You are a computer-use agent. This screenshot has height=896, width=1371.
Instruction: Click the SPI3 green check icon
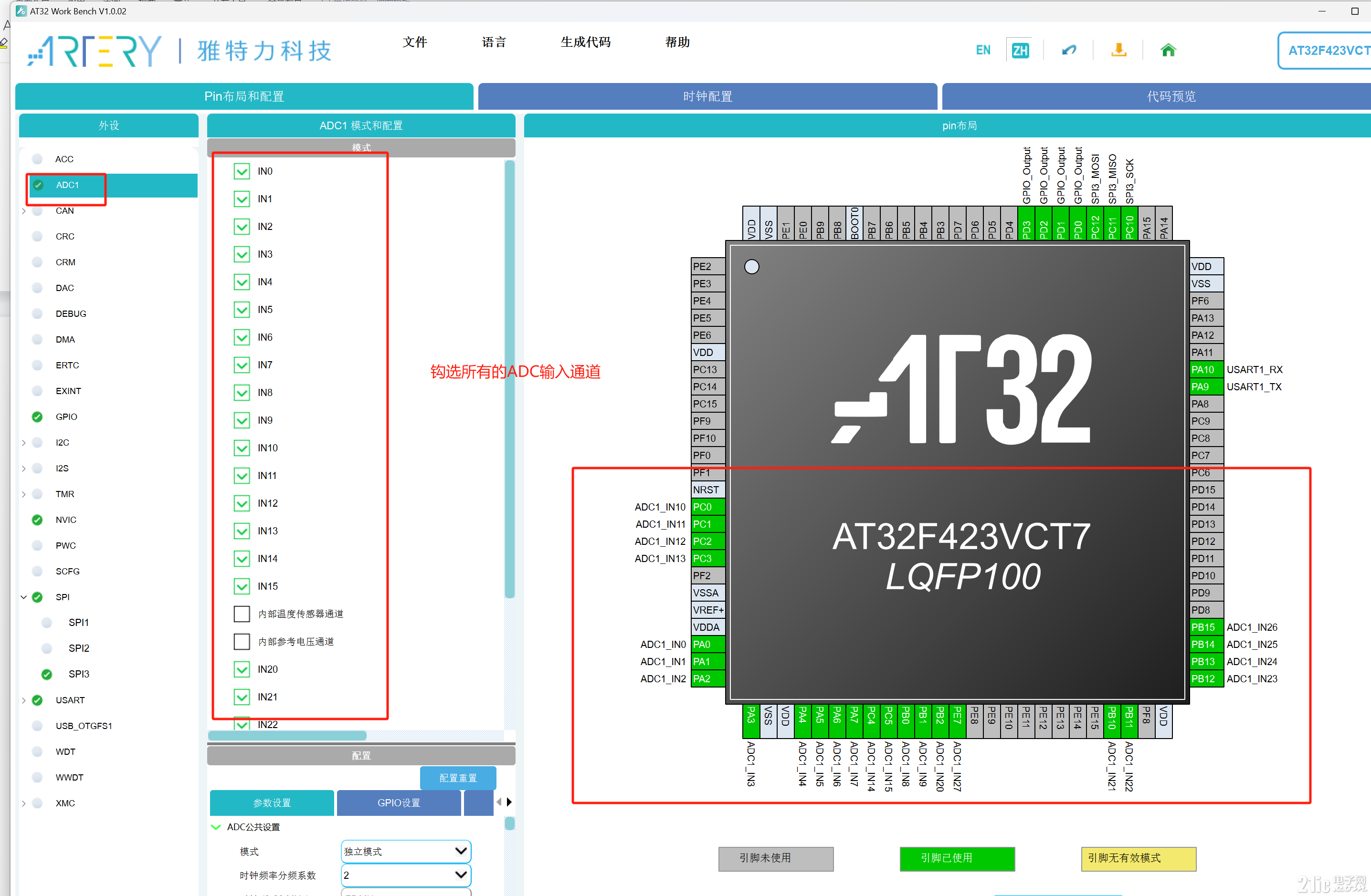coord(47,674)
